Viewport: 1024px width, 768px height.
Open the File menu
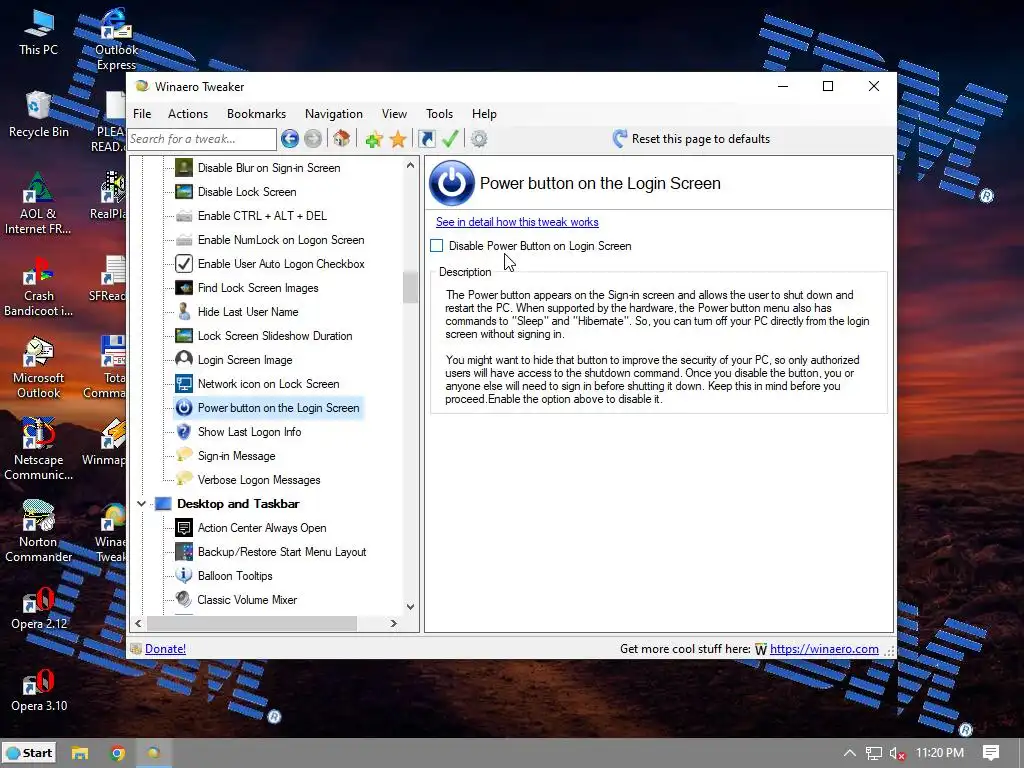pos(142,114)
